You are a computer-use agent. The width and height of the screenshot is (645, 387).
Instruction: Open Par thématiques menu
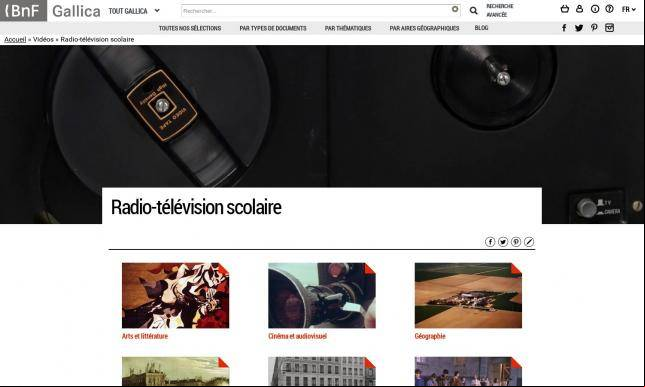tap(348, 28)
